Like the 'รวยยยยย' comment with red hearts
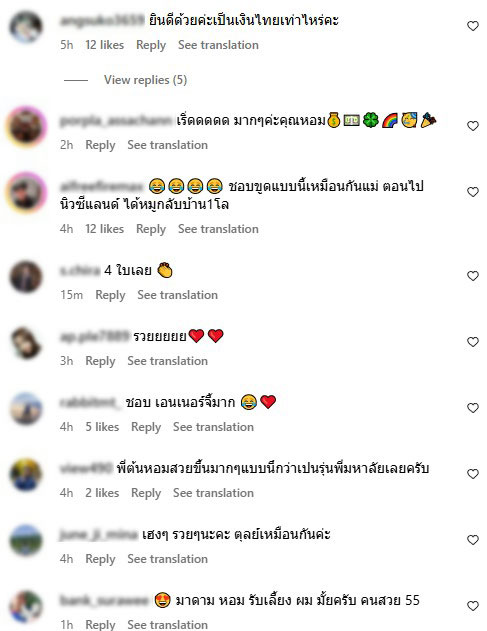Screen dimensions: 487x631 tap(473, 342)
